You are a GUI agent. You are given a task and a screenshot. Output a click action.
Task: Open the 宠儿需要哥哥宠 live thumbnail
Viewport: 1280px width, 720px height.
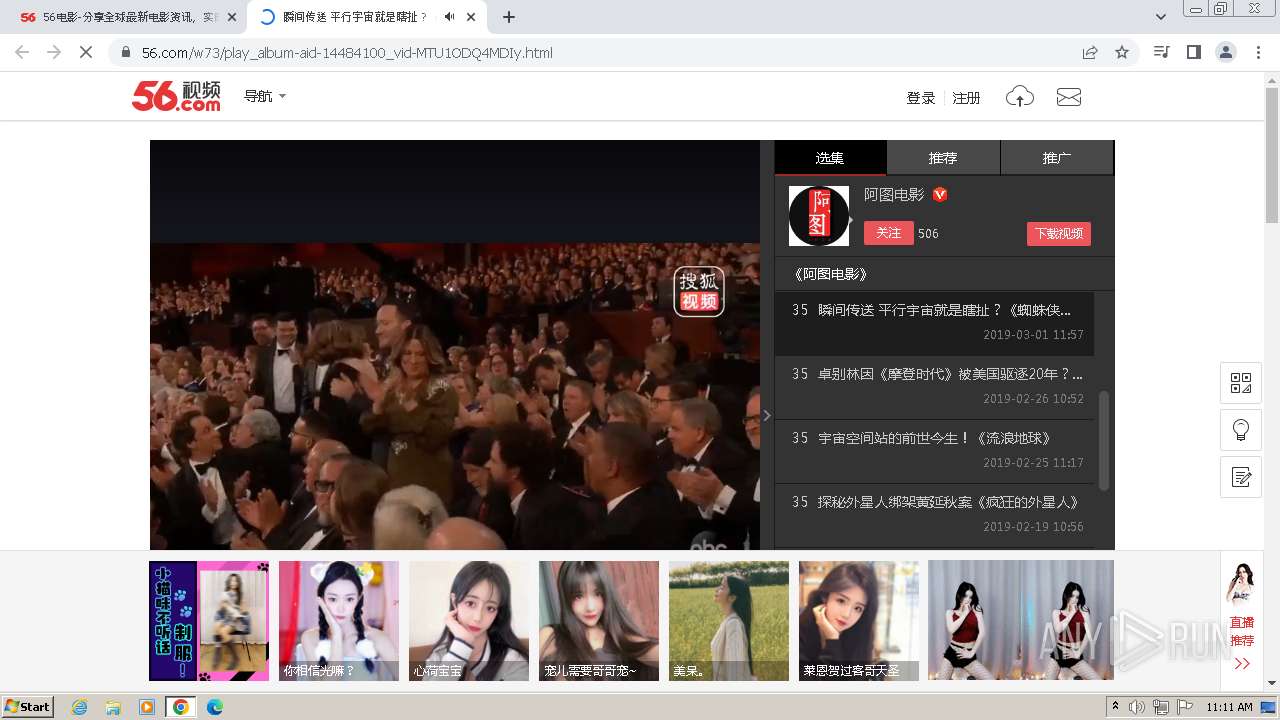(x=599, y=621)
